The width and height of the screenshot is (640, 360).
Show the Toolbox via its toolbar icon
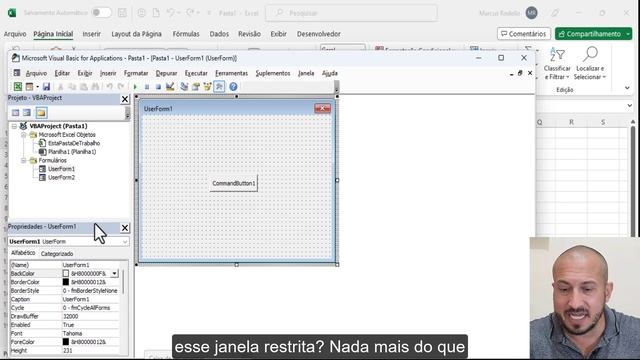[219, 87]
